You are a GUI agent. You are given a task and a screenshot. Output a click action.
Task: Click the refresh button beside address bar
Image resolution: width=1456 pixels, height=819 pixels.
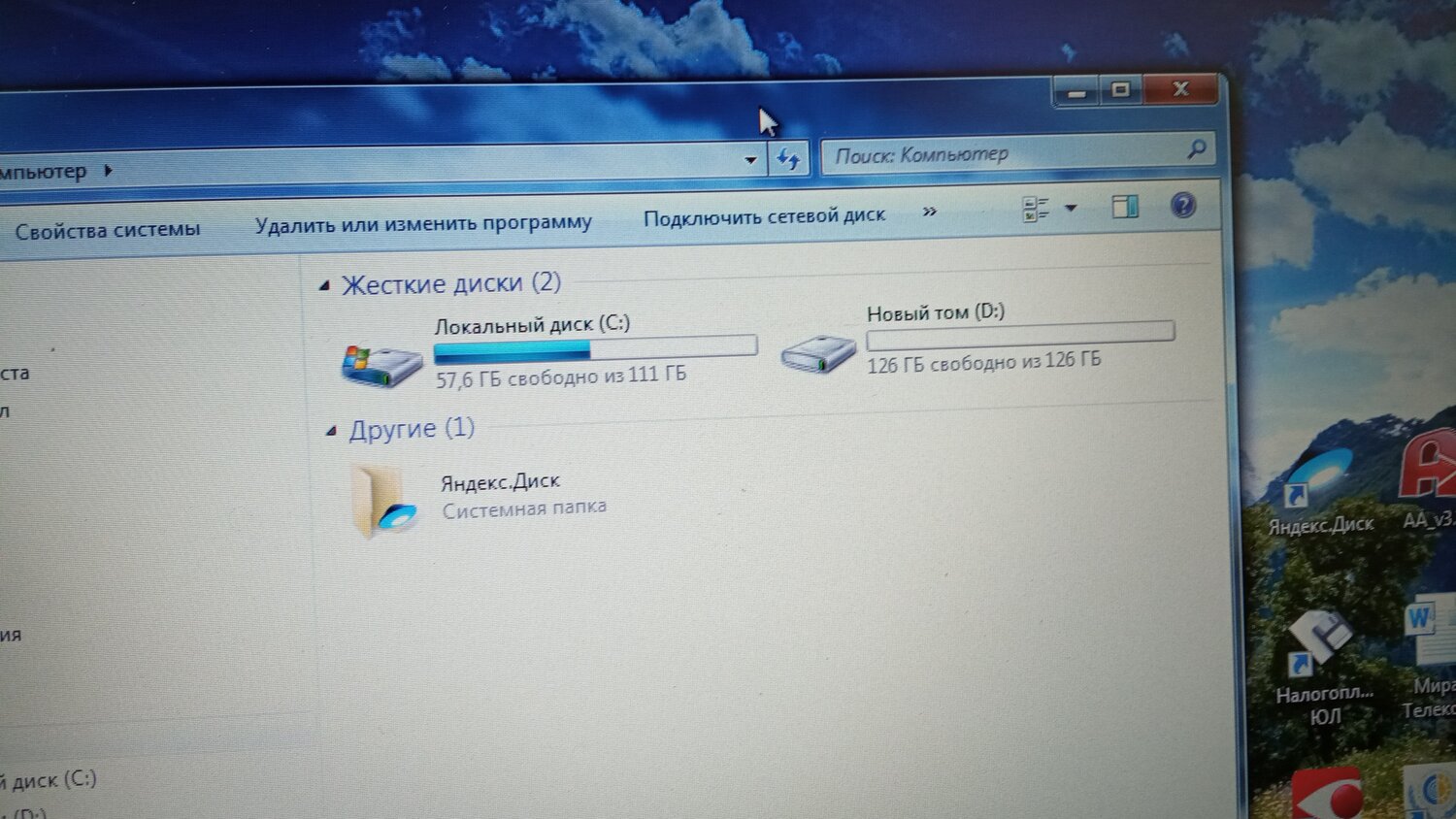click(788, 158)
